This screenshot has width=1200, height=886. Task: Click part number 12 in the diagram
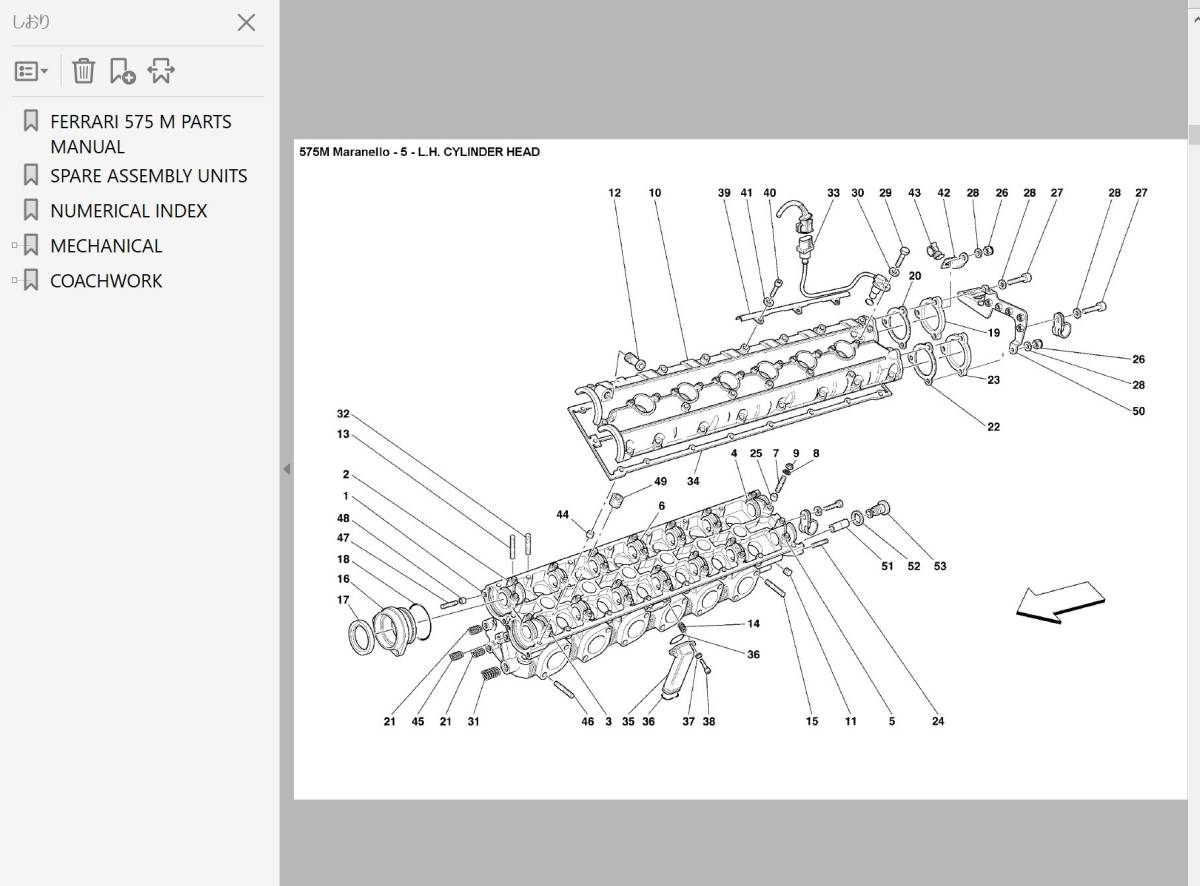pos(614,193)
